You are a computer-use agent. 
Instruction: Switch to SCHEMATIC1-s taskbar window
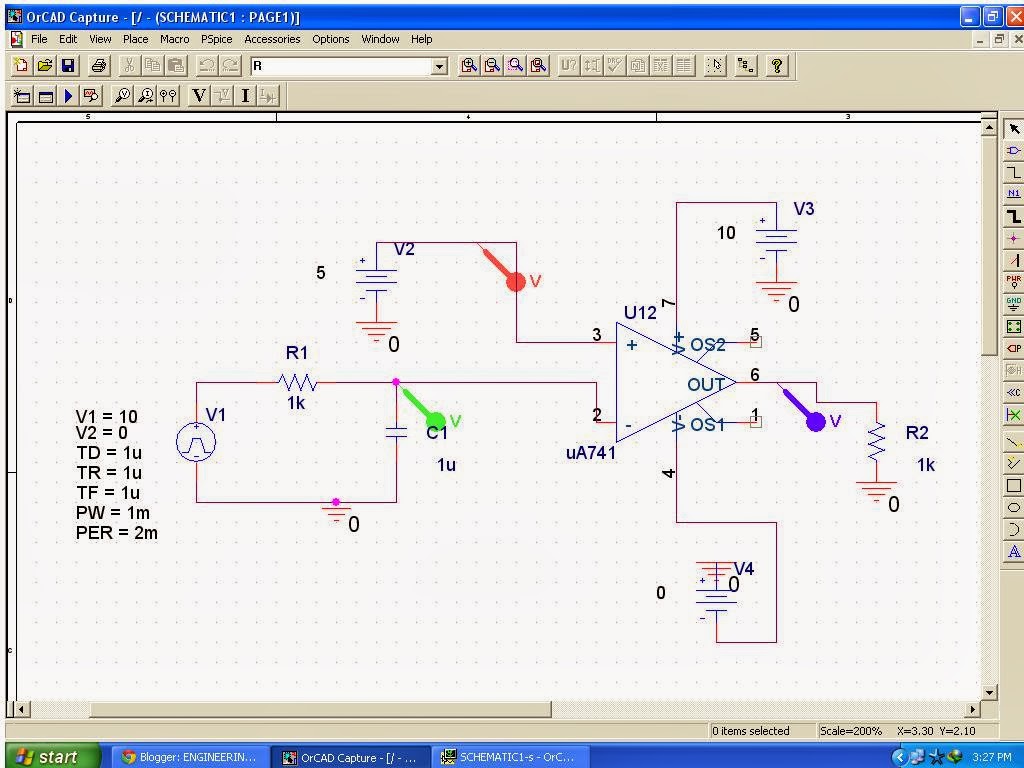509,757
